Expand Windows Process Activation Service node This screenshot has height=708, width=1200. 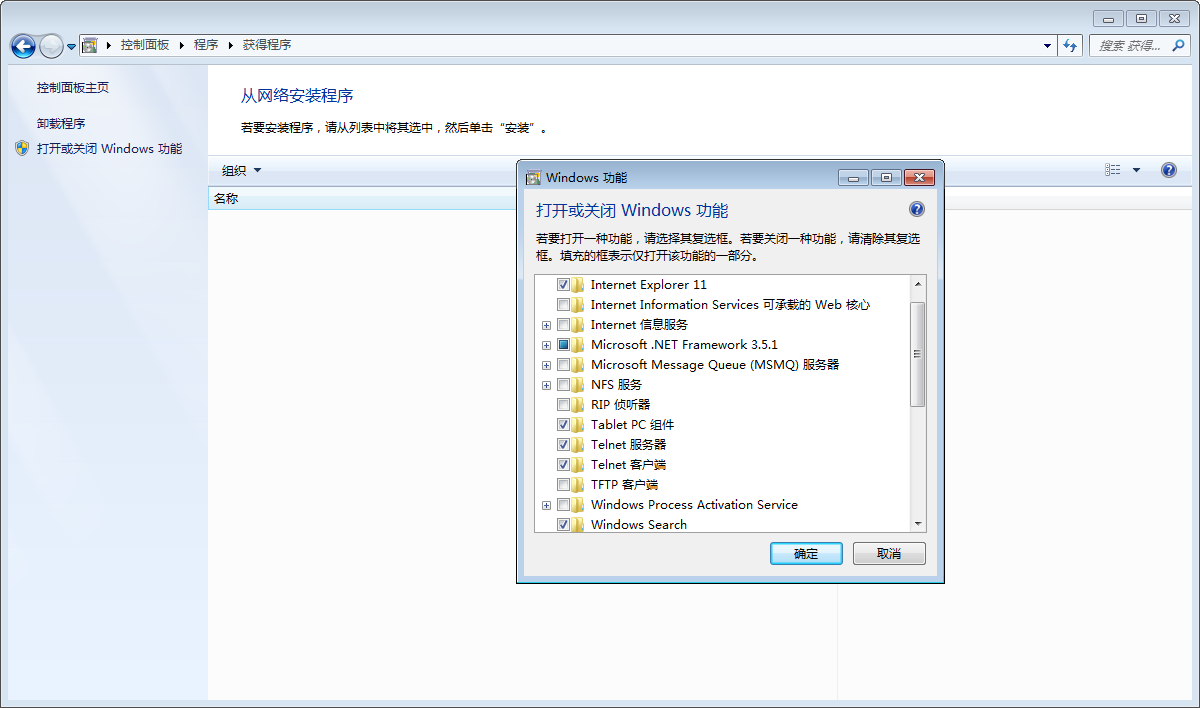point(546,505)
